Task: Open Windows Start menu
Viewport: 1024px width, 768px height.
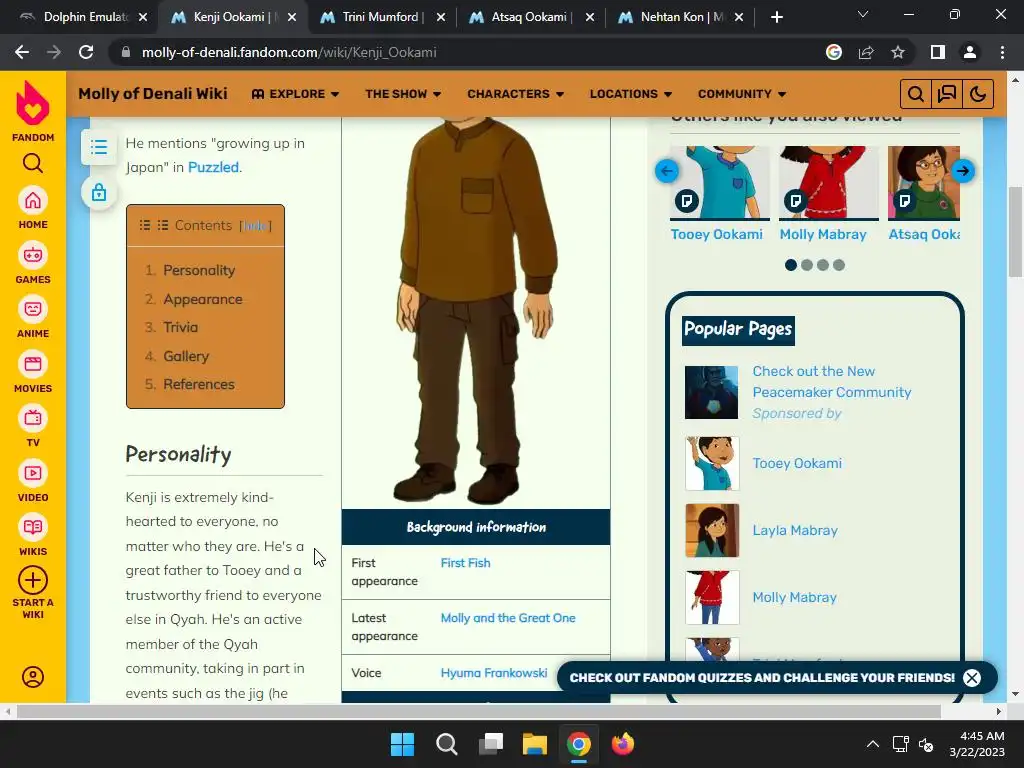Action: (402, 744)
